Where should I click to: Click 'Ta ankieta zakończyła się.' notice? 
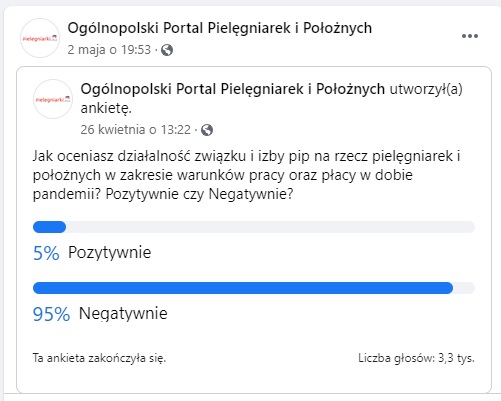[x=99, y=358]
